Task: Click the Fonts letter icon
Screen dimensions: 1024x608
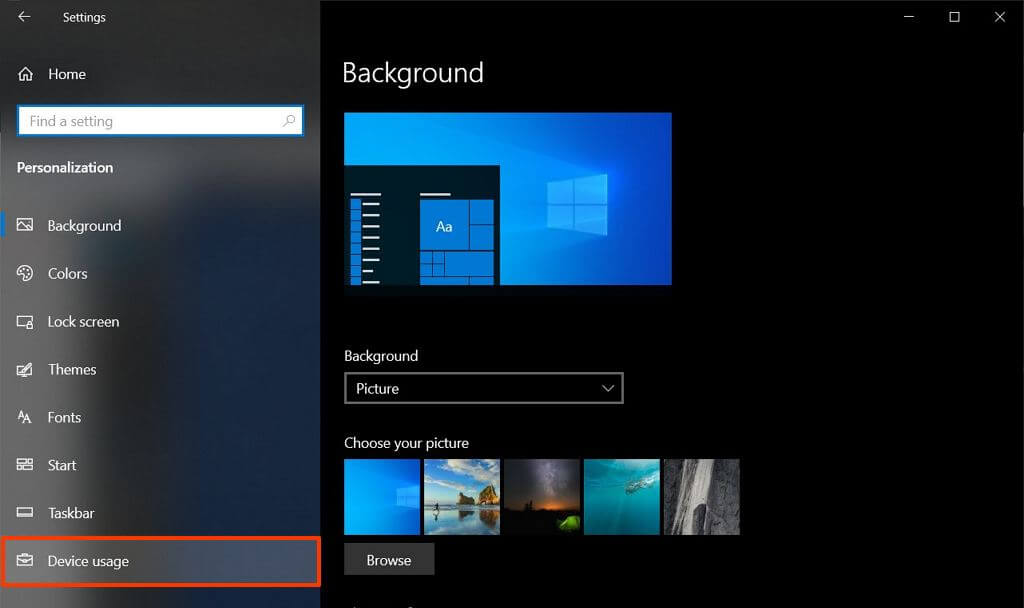Action: 25,417
